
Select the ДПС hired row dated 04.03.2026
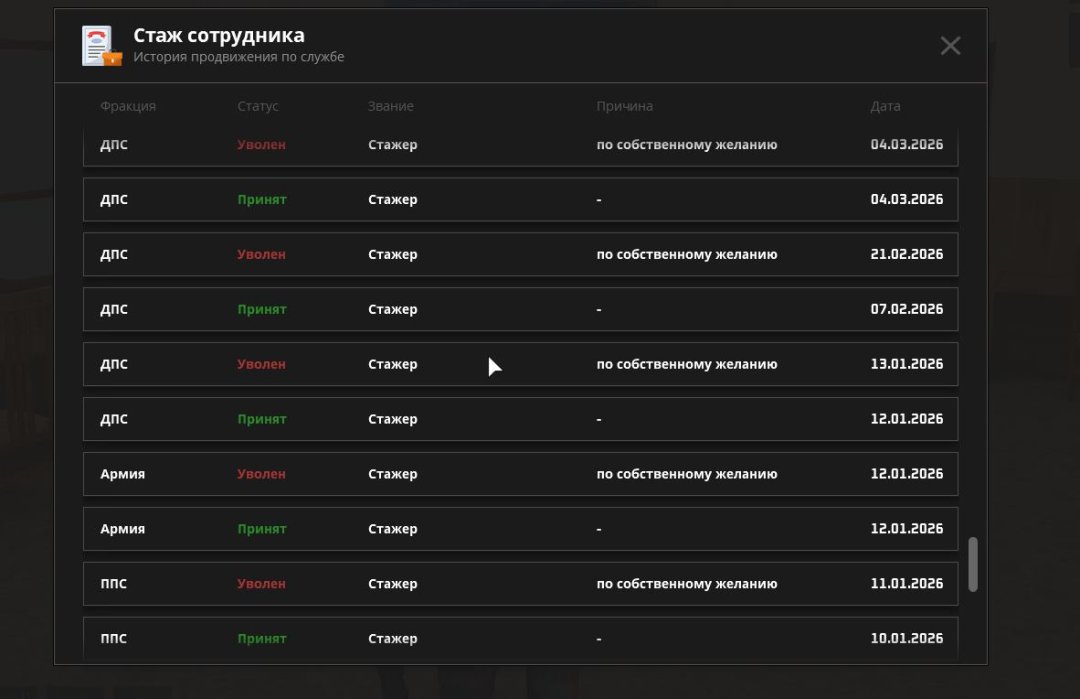(x=521, y=199)
